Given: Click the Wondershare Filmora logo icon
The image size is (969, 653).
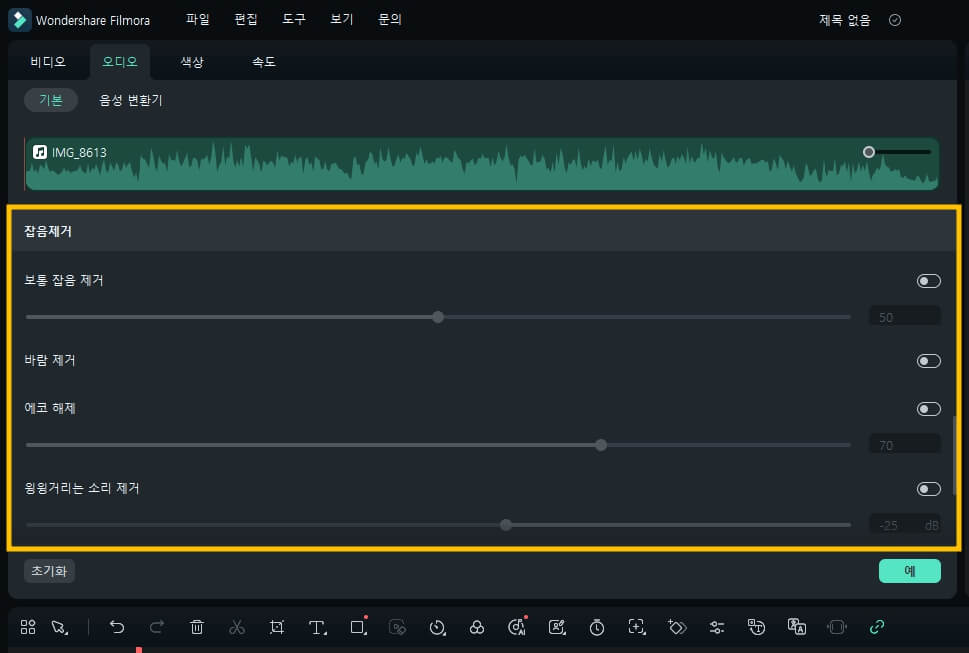Looking at the screenshot, I should [x=19, y=20].
